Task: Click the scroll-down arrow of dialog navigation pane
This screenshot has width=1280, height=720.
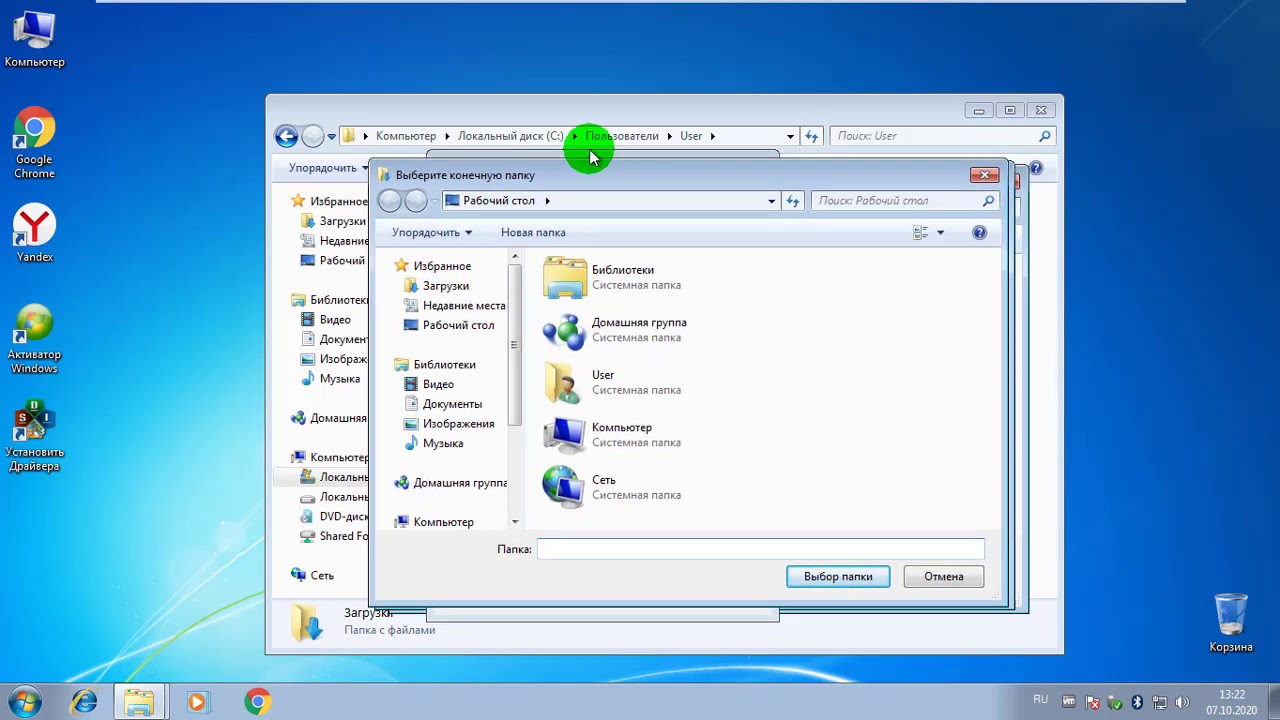Action: (x=515, y=522)
